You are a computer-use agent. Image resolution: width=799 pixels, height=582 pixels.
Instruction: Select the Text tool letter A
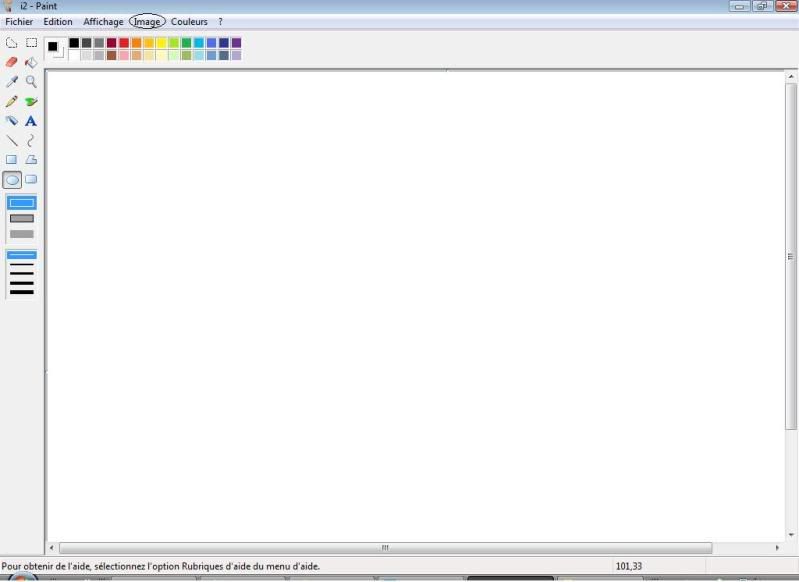[x=31, y=121]
